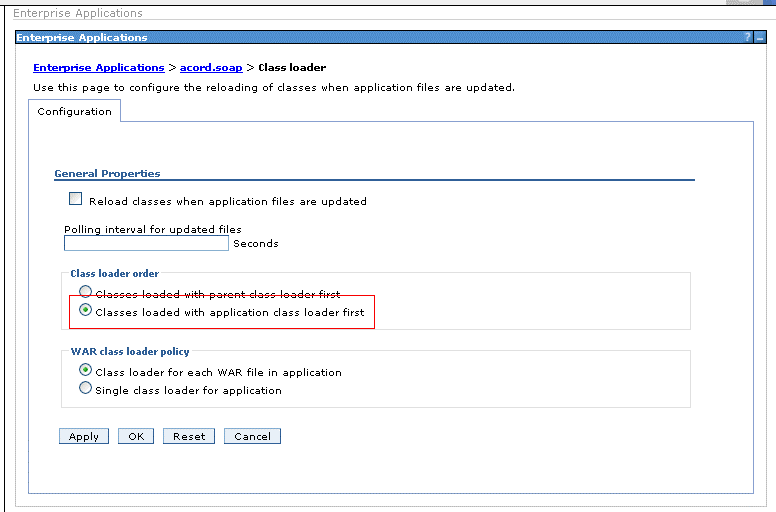
Task: Click the General Properties section heading
Action: 107,174
